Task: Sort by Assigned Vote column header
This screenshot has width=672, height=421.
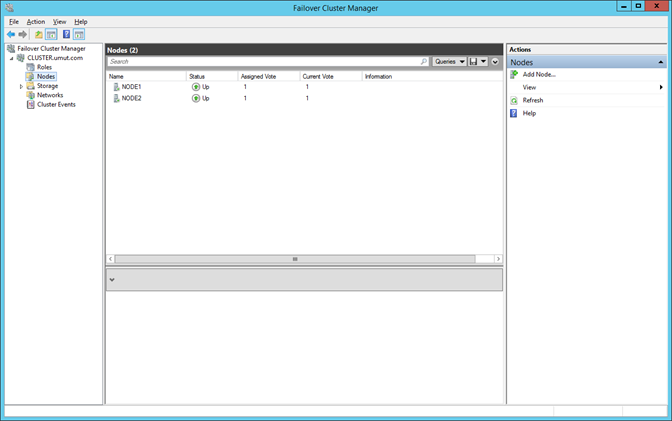Action: (x=269, y=76)
